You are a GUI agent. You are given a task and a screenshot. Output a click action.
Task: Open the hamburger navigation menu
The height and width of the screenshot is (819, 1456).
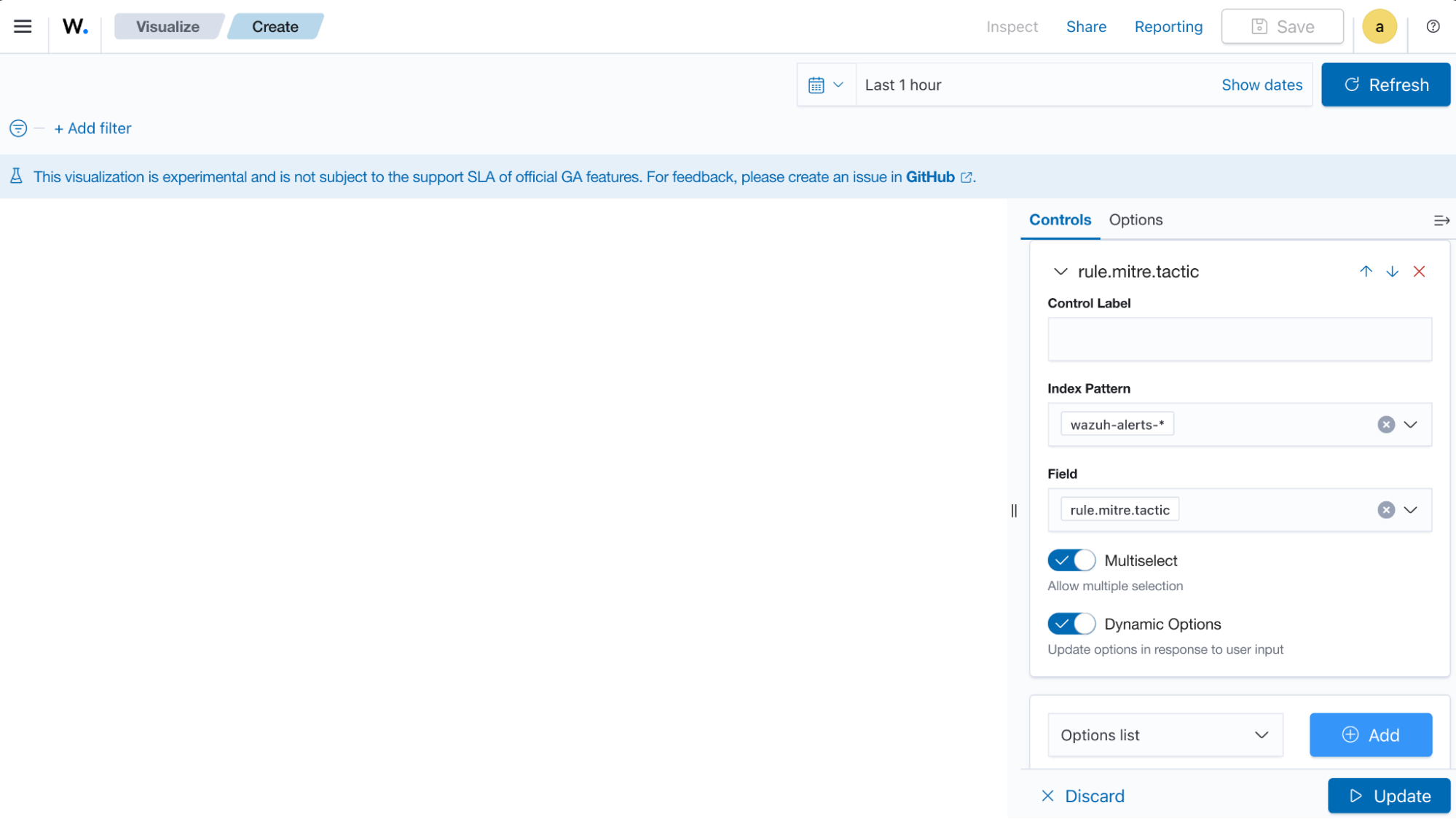click(x=23, y=26)
